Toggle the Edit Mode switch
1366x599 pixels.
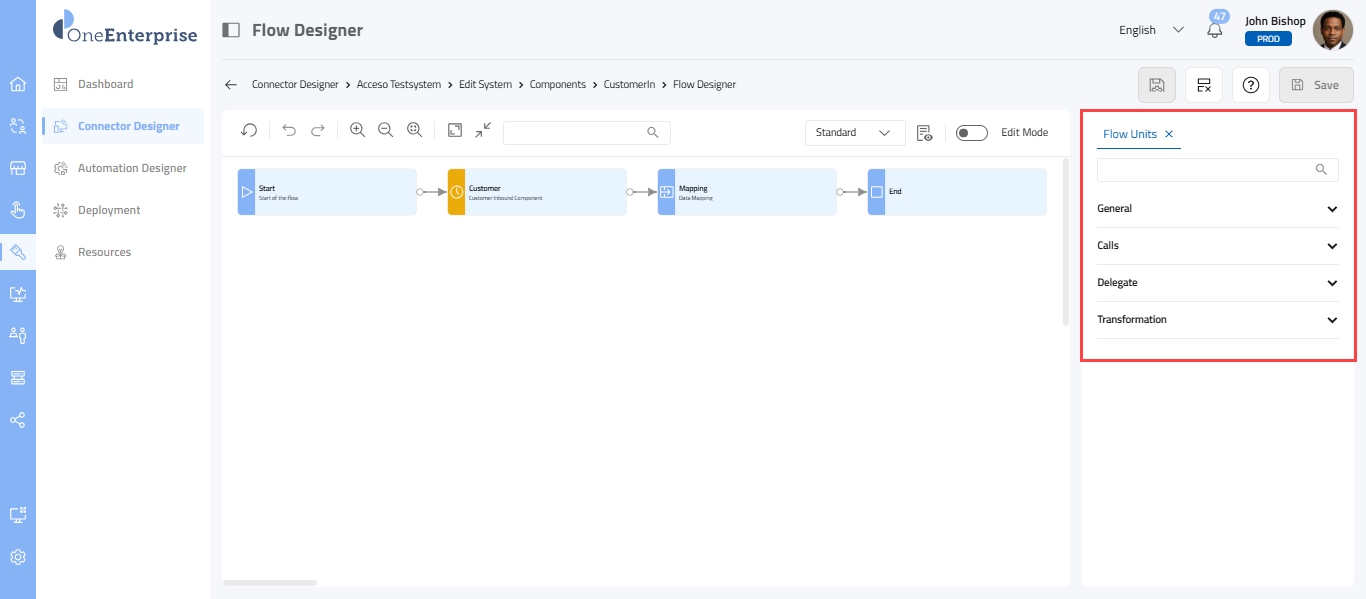pos(971,133)
